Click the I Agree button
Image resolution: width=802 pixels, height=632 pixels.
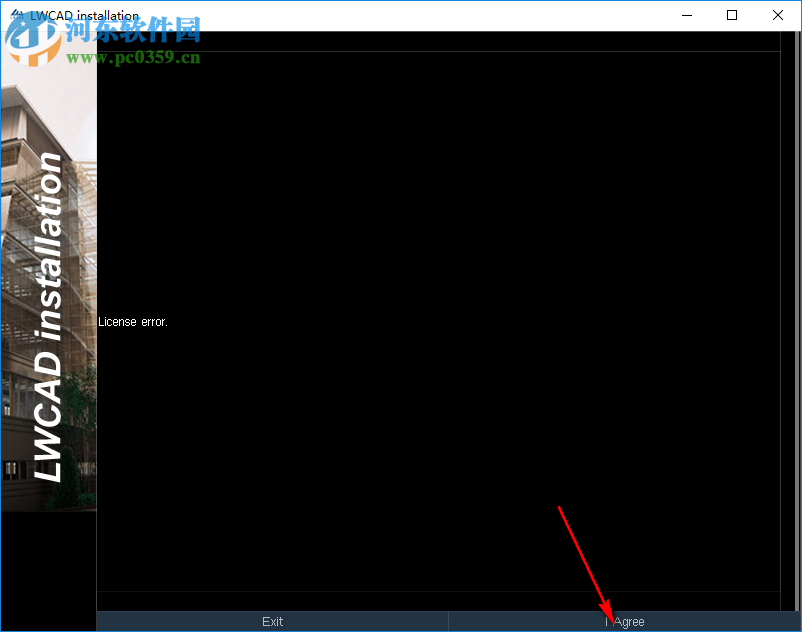pos(624,621)
